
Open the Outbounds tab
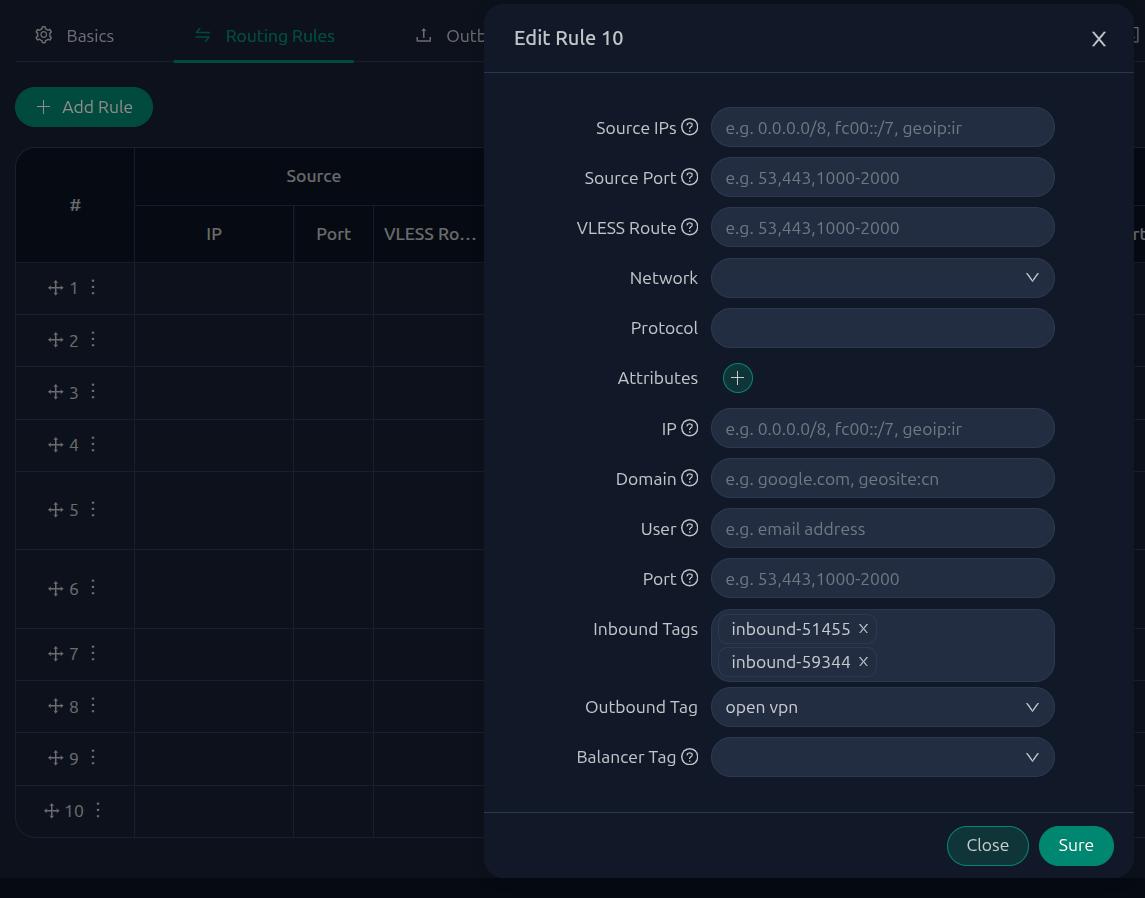coord(450,36)
